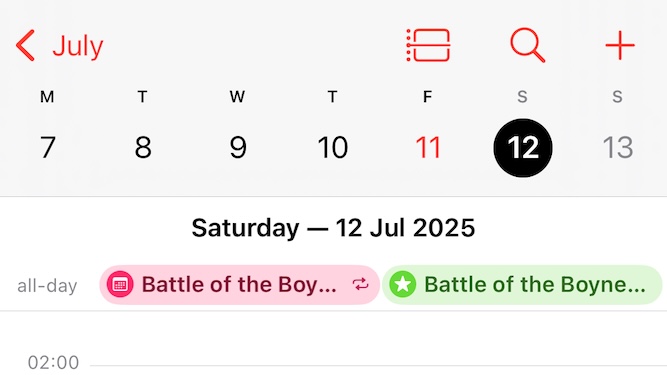This screenshot has height=375, width=667.
Task: Select Thursday 10 in the week strip
Action: (333, 147)
